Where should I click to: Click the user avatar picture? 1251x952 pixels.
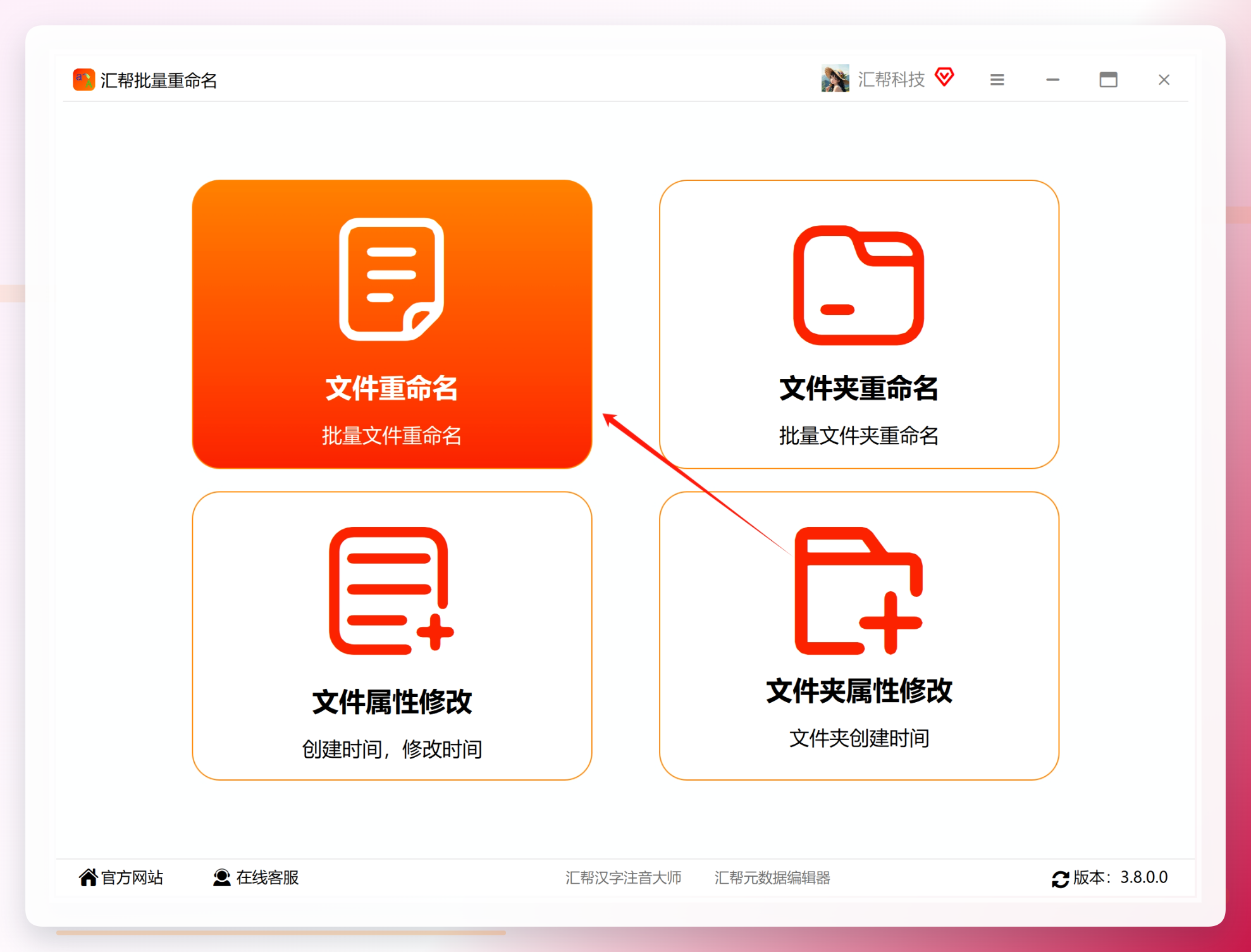point(835,78)
